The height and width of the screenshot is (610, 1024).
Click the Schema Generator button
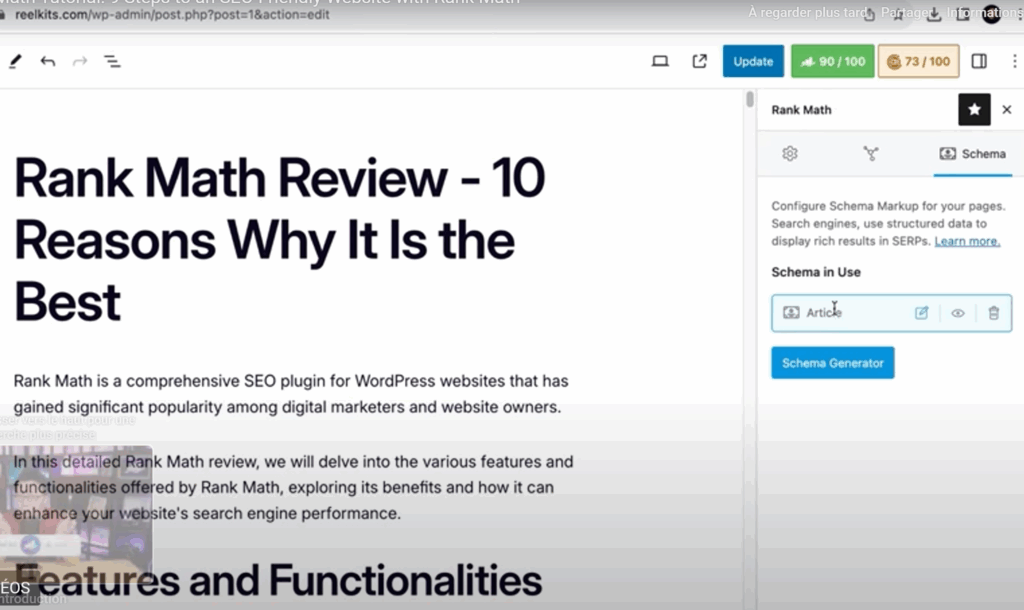(833, 362)
